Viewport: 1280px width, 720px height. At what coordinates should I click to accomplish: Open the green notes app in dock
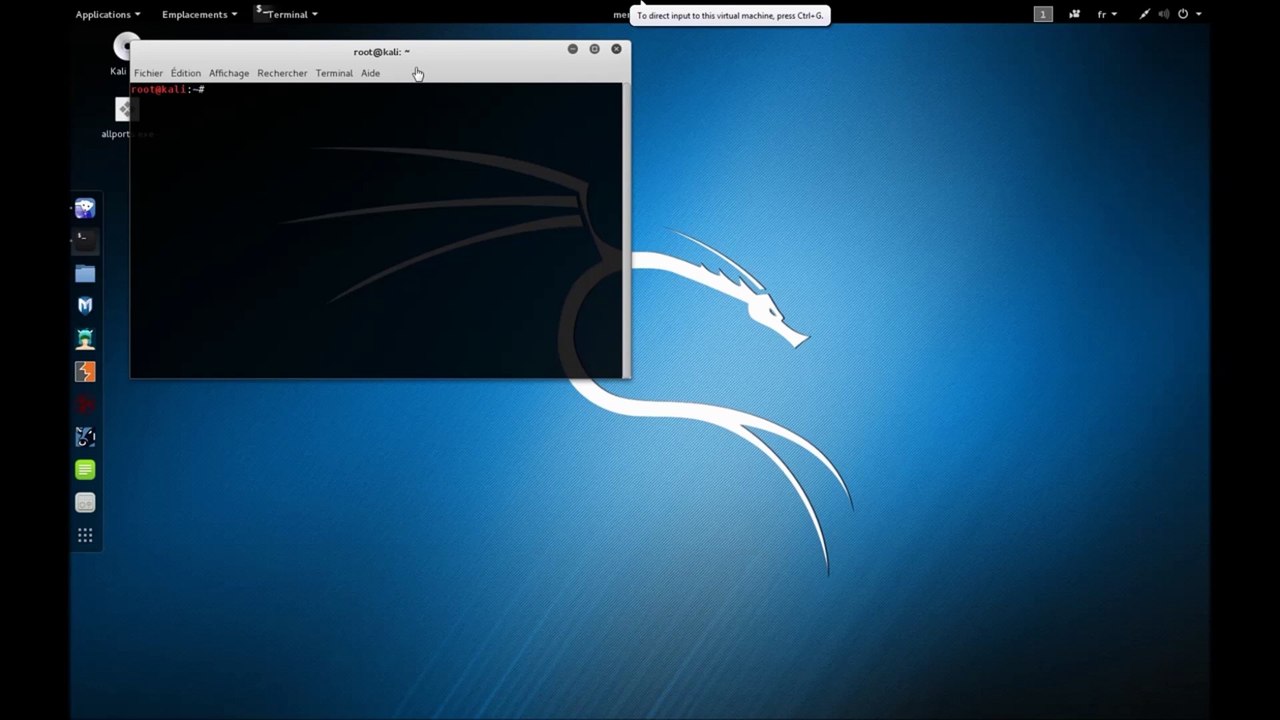85,470
